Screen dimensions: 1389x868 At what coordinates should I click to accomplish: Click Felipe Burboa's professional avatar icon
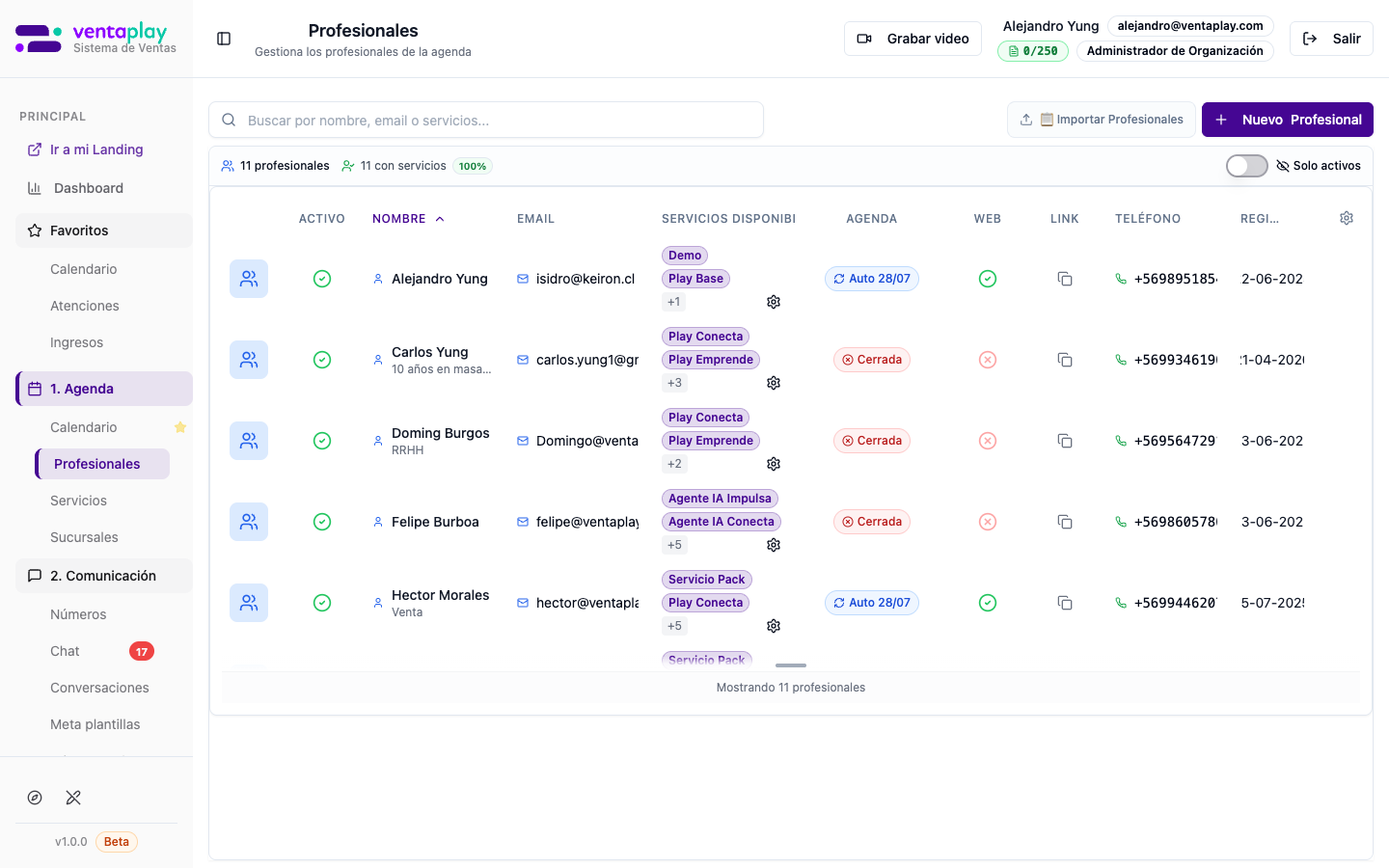click(x=249, y=522)
